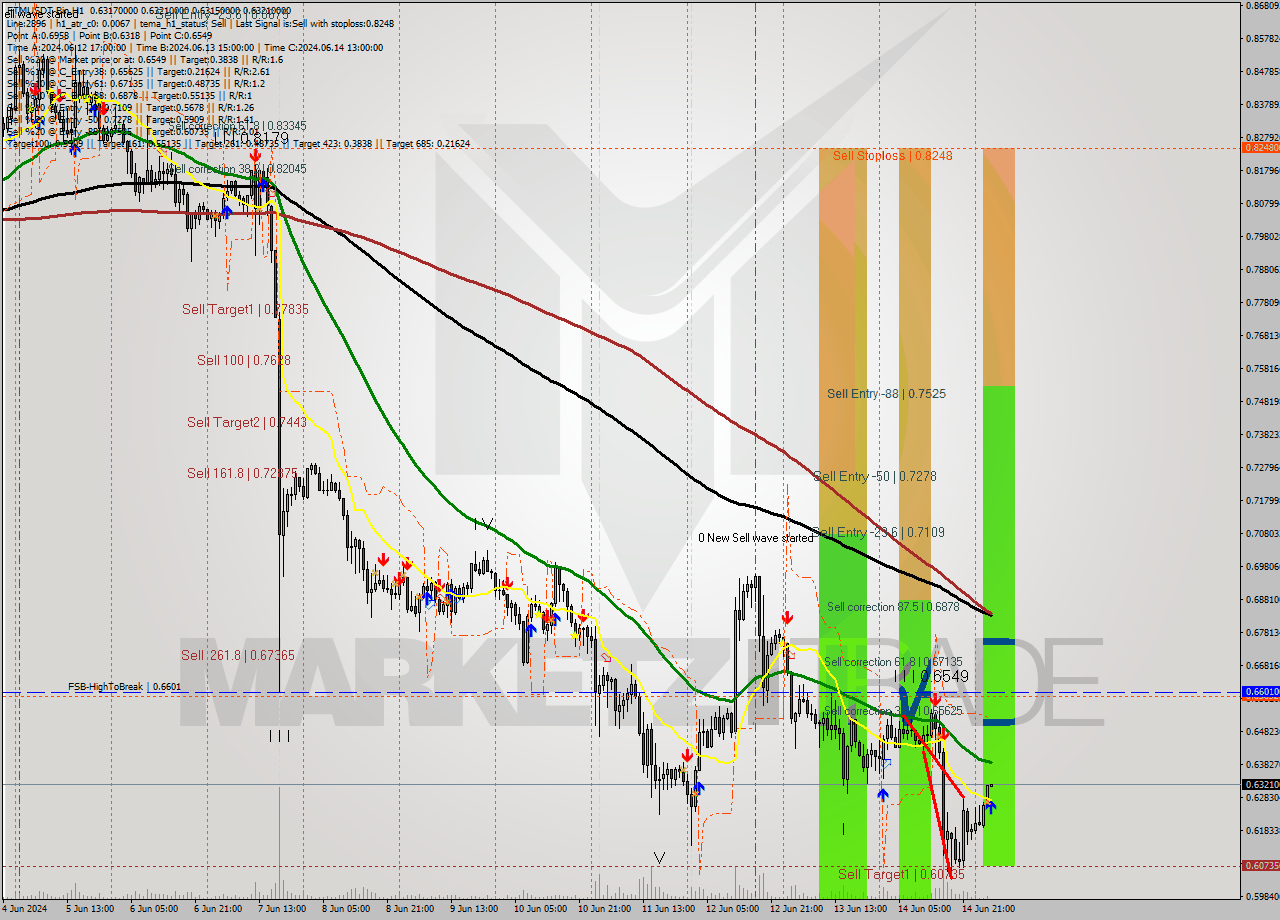Click the 'Target 423: 0.3838' text
Screen dimensions: 1280x920
point(333,144)
